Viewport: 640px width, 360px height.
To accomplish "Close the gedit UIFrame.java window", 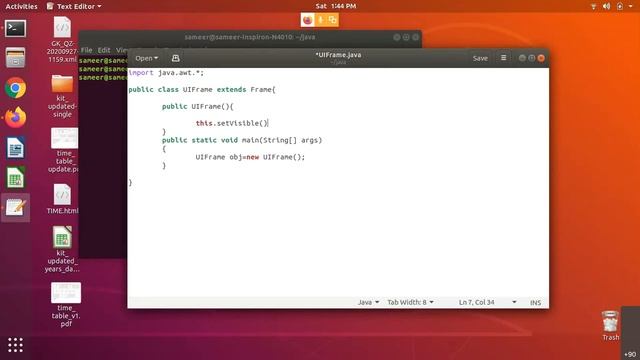I will tap(541, 58).
